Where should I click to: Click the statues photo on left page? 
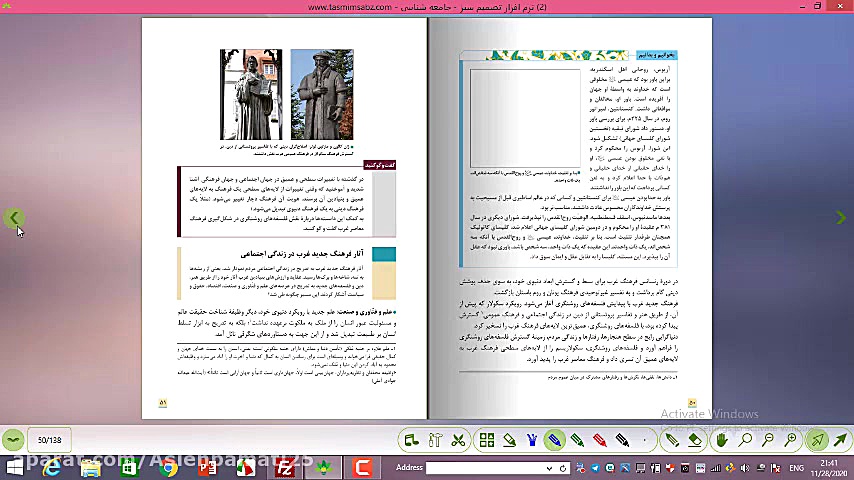tap(286, 94)
